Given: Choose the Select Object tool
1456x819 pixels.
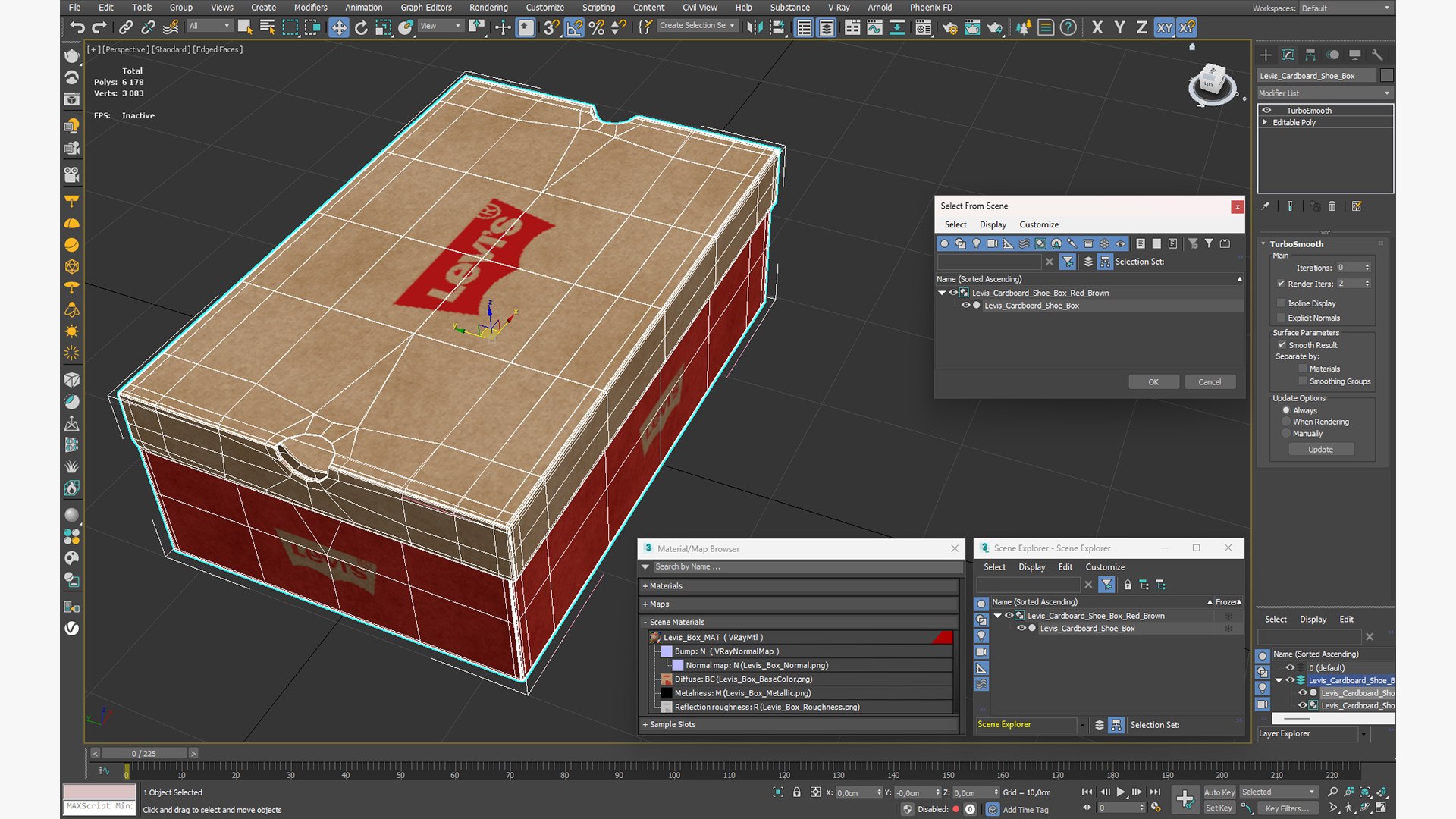Looking at the screenshot, I should click(x=245, y=28).
